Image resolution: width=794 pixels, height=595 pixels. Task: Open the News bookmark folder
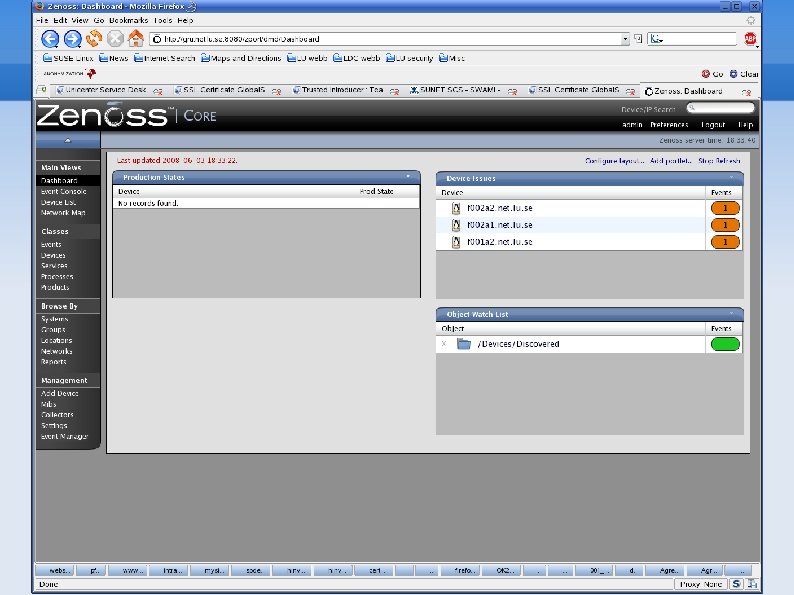(x=113, y=58)
